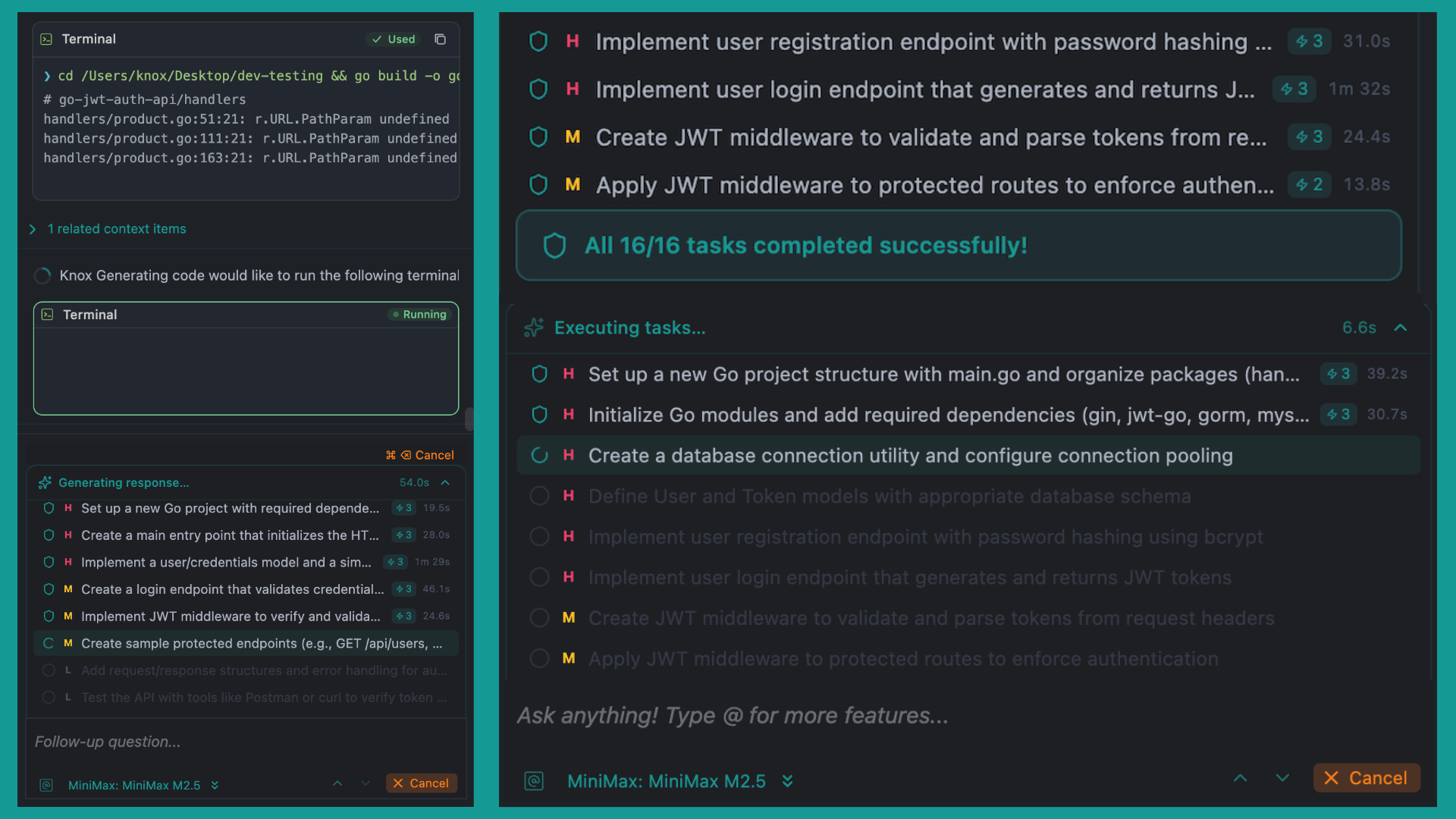Click the lightning 3 badge on user registration task
This screenshot has height=819, width=1456.
tap(1308, 42)
